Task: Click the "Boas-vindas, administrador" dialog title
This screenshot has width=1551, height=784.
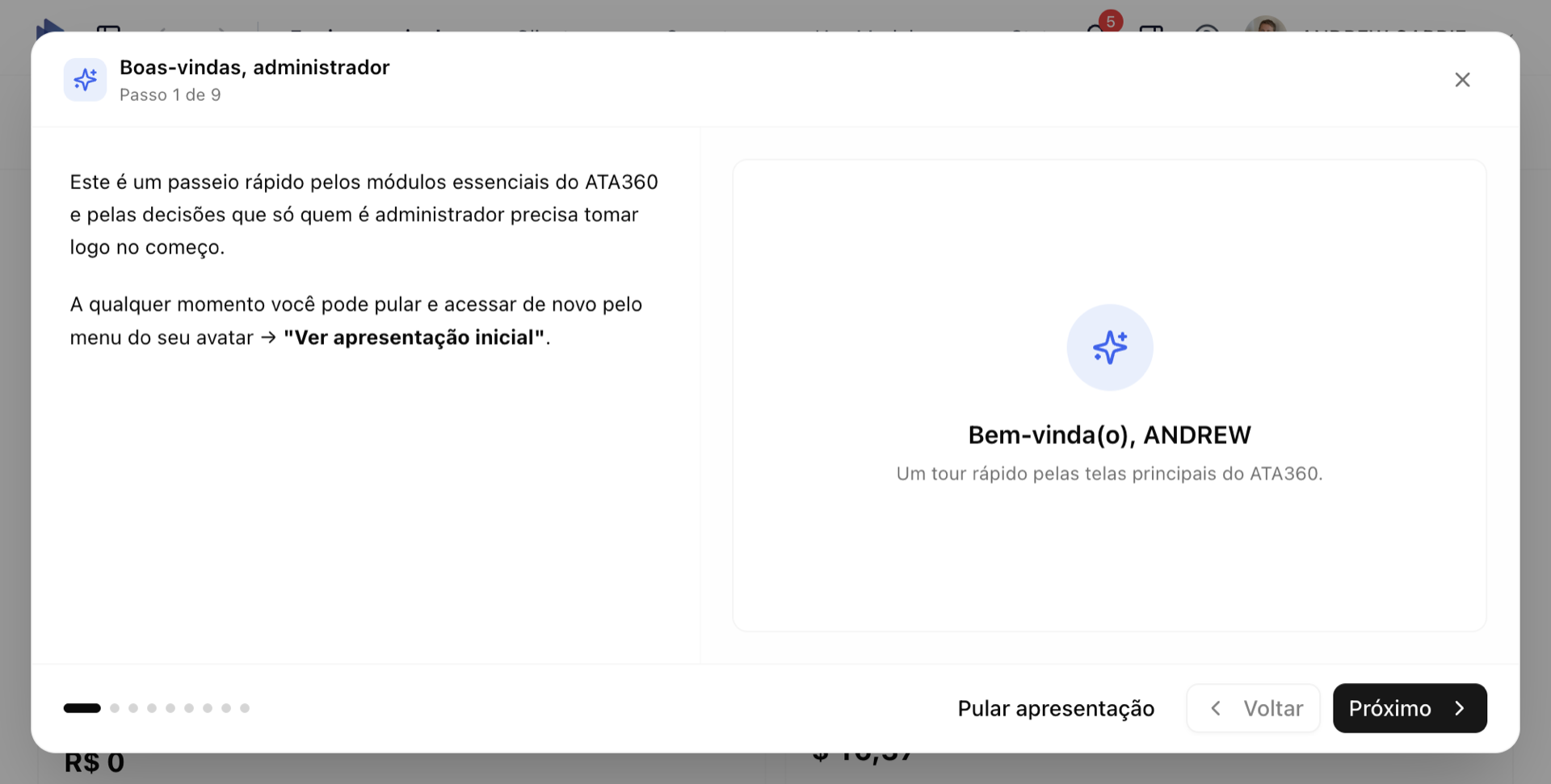Action: [x=254, y=68]
